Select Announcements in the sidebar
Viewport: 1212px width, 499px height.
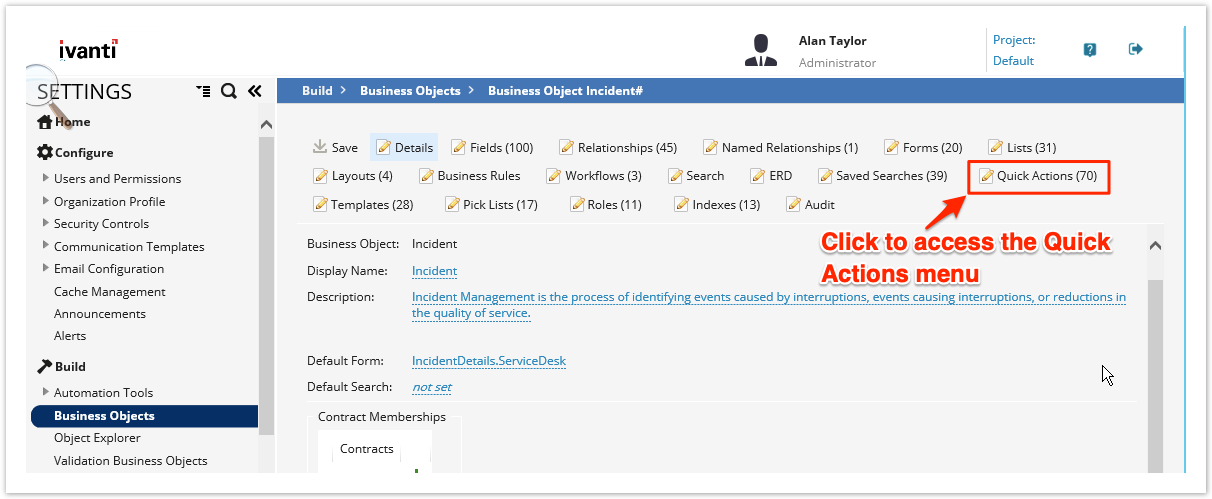click(x=100, y=314)
